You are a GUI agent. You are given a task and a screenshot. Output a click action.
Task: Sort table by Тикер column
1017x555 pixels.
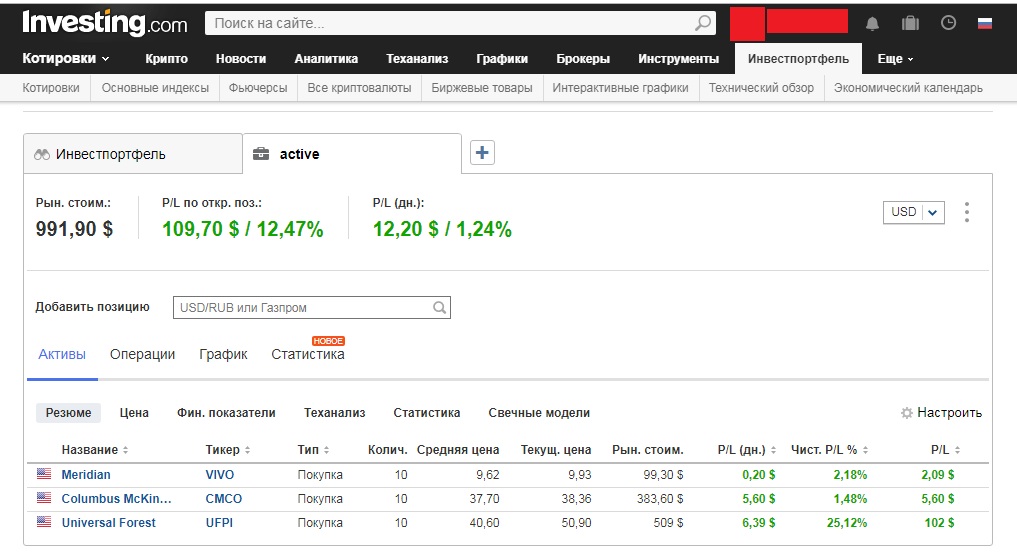click(x=227, y=450)
